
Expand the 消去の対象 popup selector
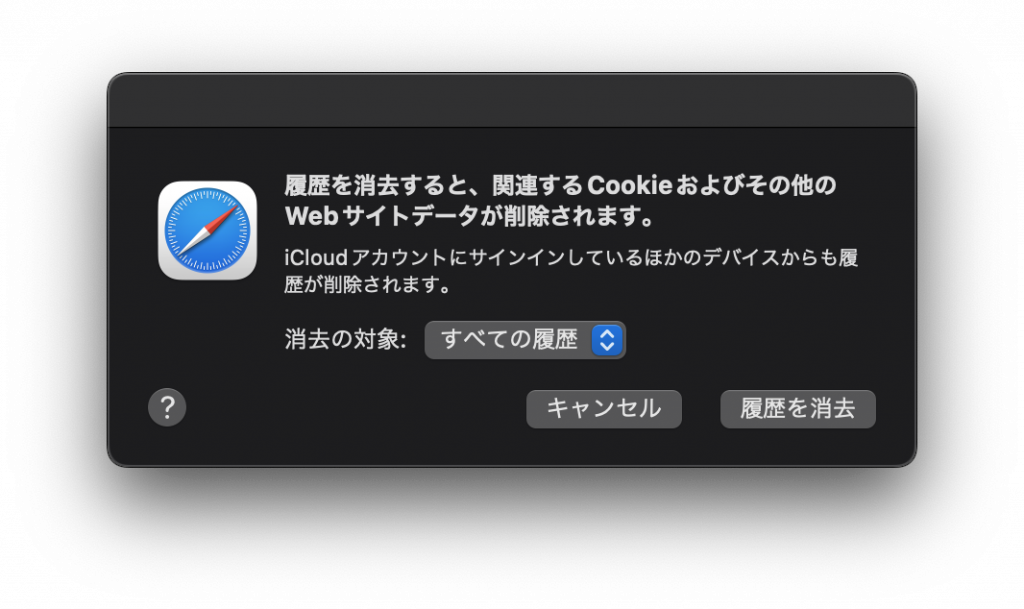point(525,340)
